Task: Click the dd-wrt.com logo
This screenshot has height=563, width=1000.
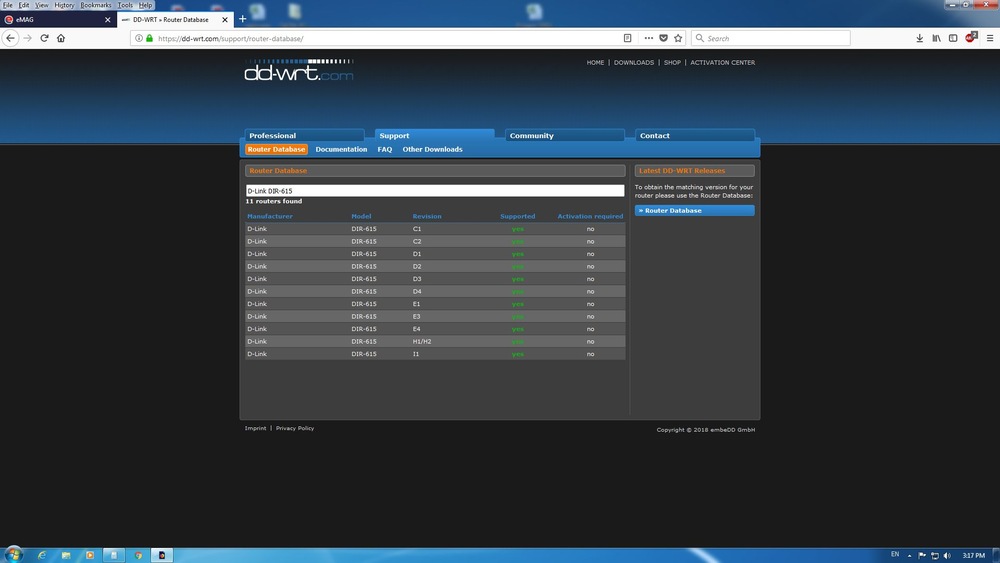Action: tap(298, 71)
